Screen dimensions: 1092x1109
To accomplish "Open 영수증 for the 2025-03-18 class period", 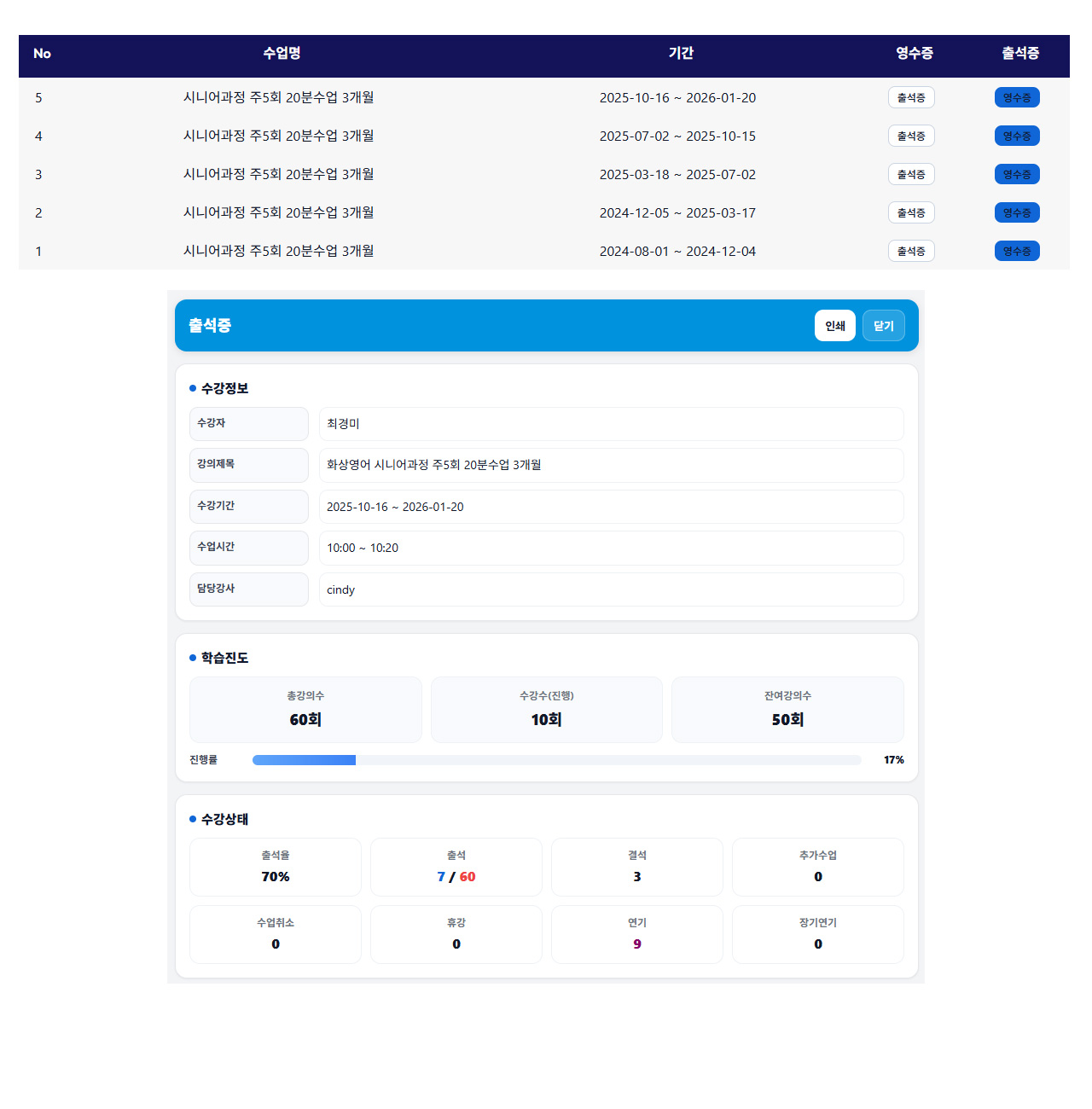I will coord(1017,174).
